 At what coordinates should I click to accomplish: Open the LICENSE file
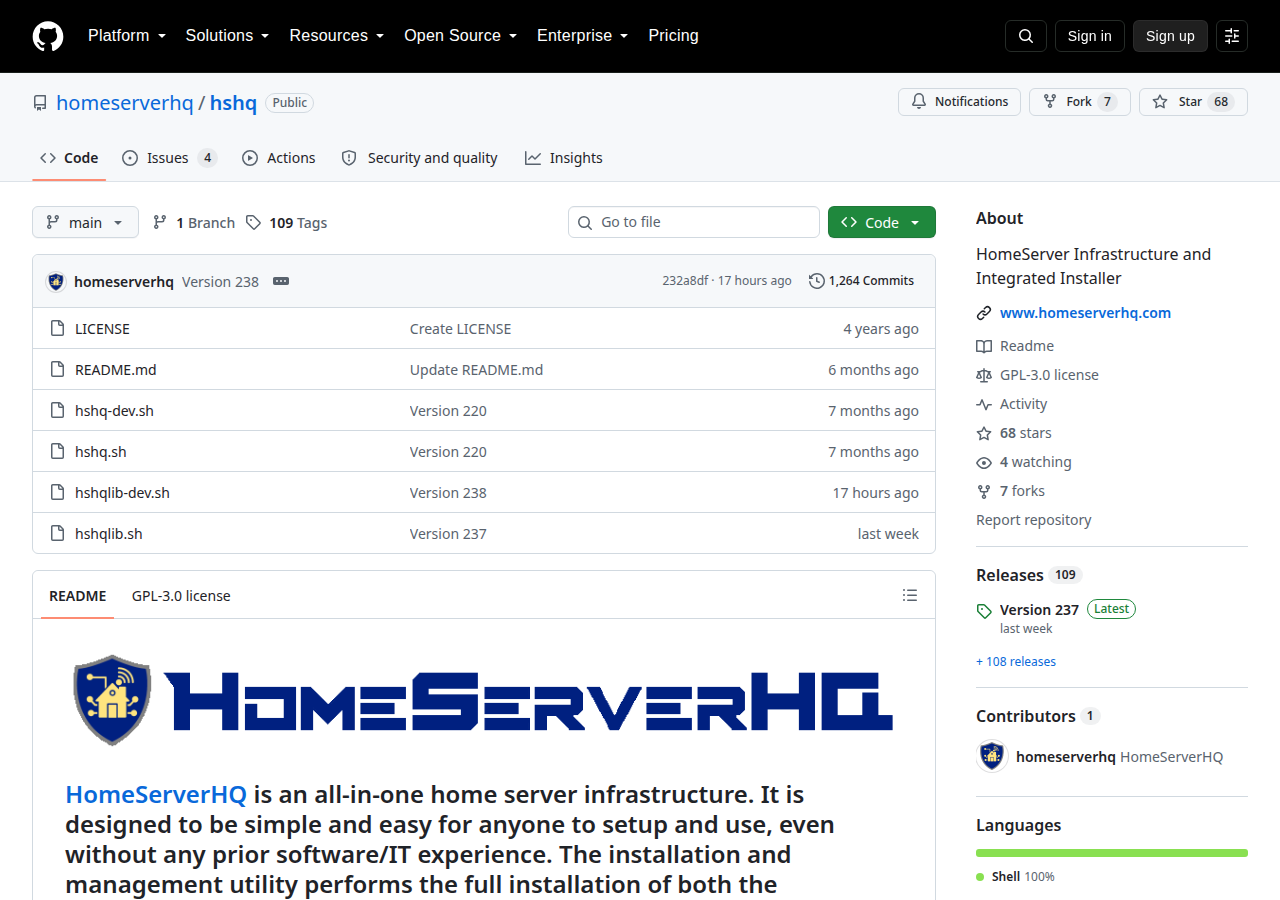pyautogui.click(x=102, y=329)
